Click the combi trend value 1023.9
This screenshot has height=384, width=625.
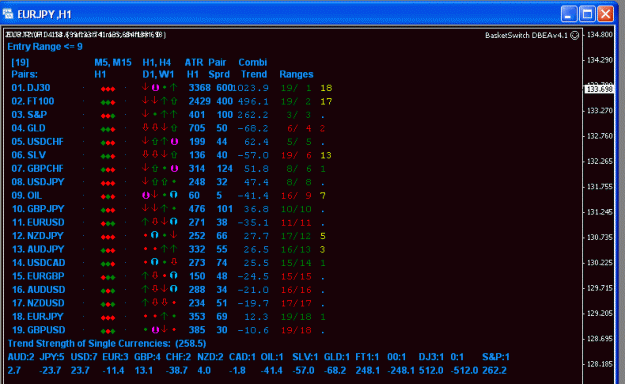(x=250, y=88)
